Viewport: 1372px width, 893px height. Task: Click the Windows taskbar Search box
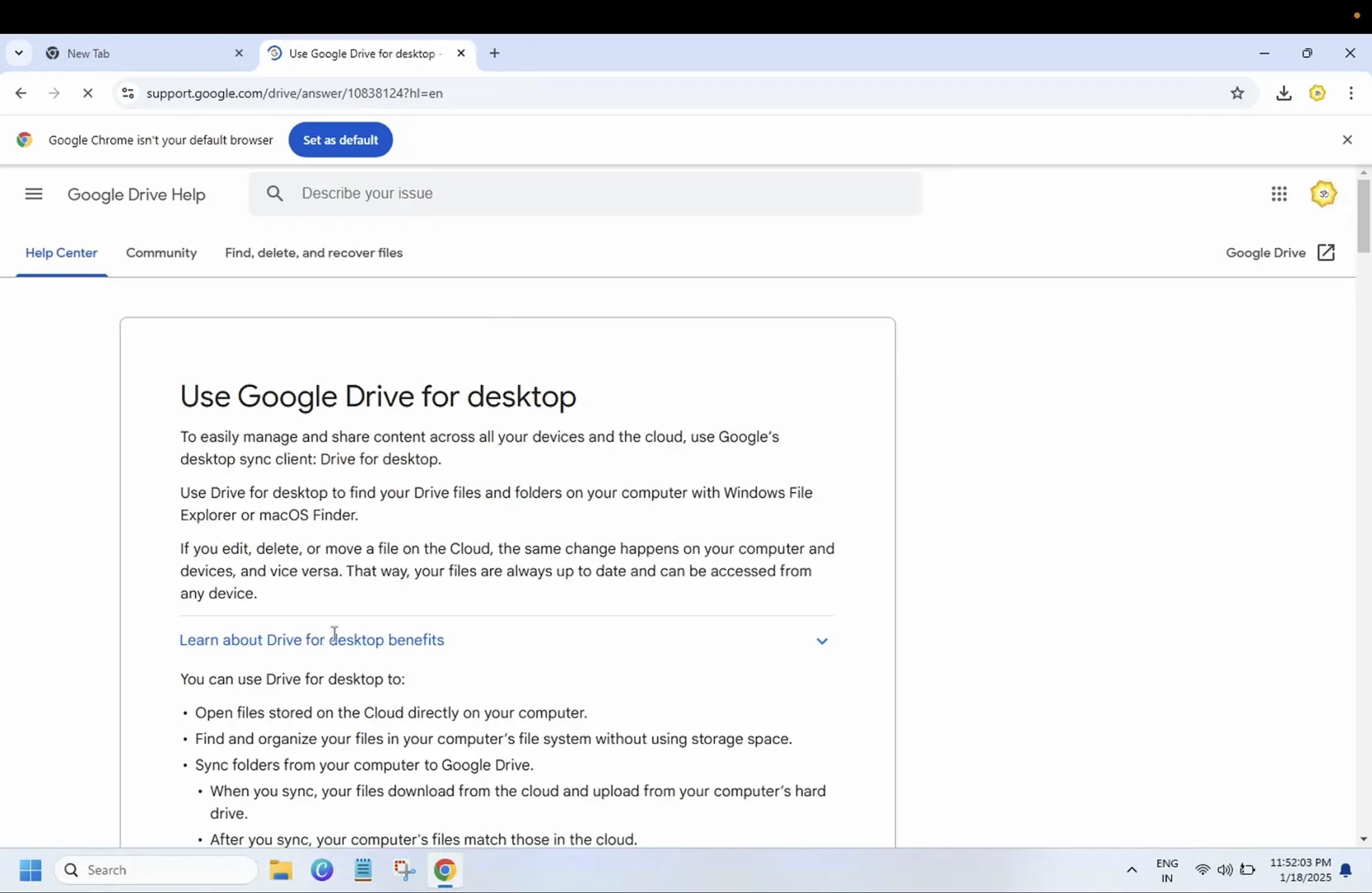point(156,870)
